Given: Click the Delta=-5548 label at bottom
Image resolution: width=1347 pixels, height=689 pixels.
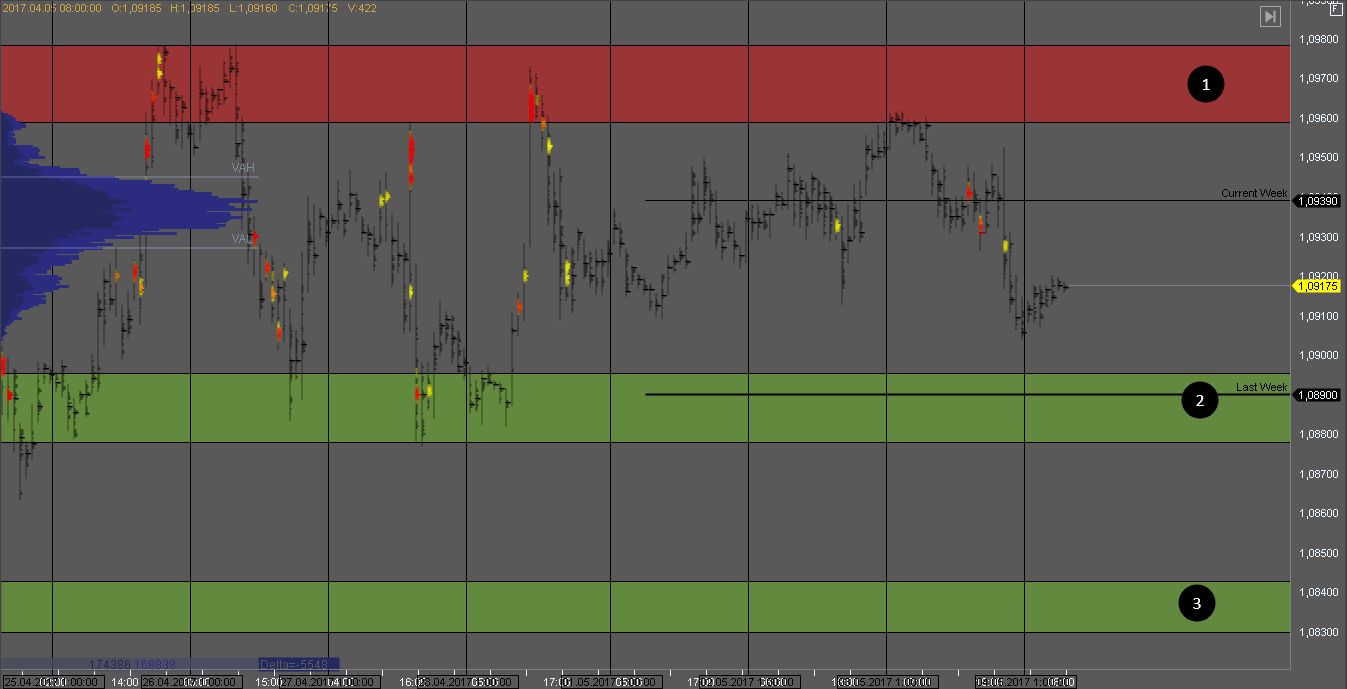Looking at the screenshot, I should (x=298, y=664).
